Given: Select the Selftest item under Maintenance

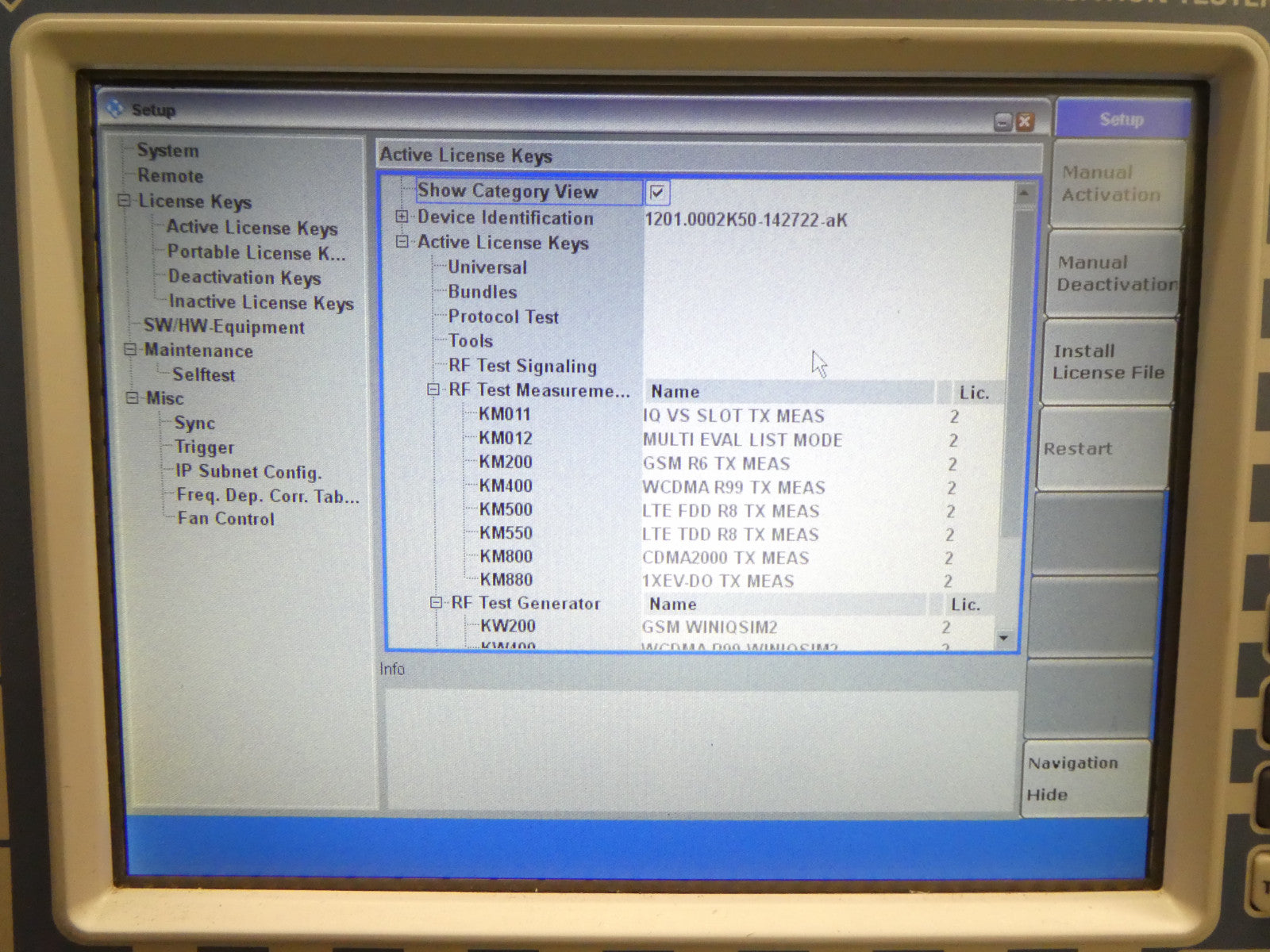Looking at the screenshot, I should coord(204,374).
